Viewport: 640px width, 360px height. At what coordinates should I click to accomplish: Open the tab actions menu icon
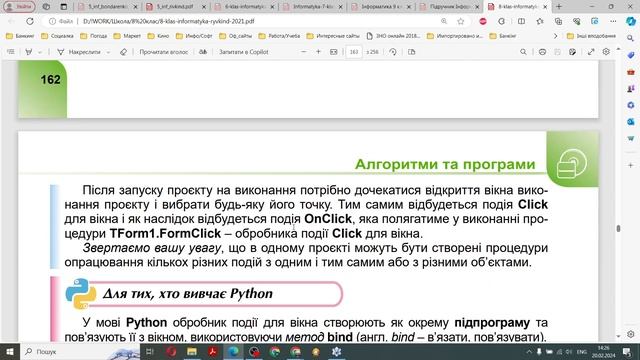point(64,7)
